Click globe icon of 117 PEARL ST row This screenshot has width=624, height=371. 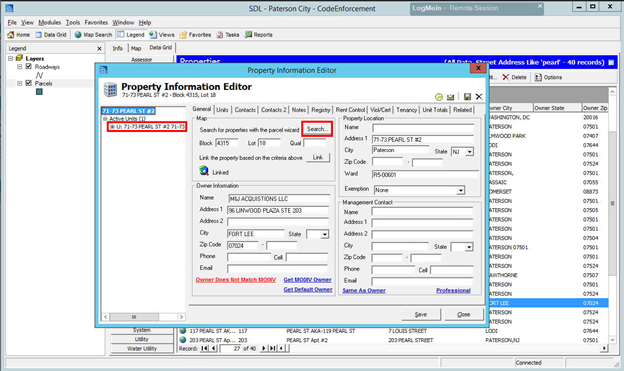tap(183, 330)
